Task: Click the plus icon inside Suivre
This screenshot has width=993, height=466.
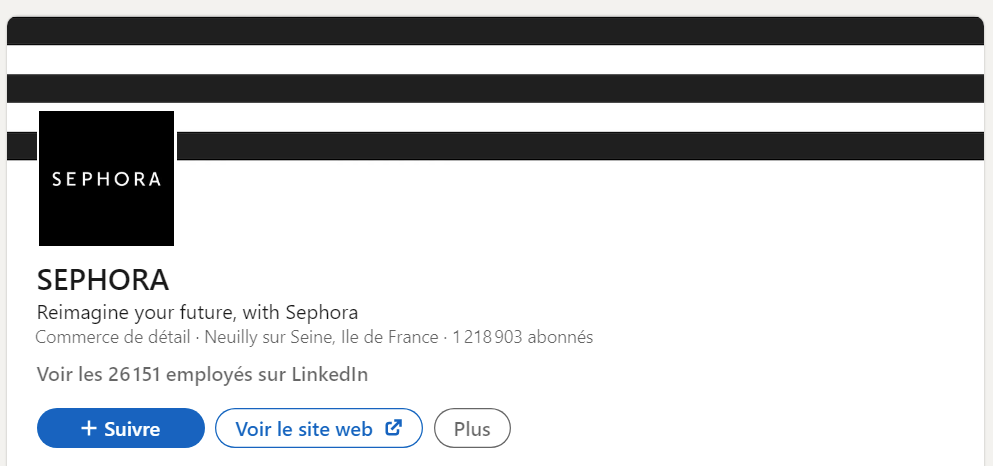Action: 89,429
